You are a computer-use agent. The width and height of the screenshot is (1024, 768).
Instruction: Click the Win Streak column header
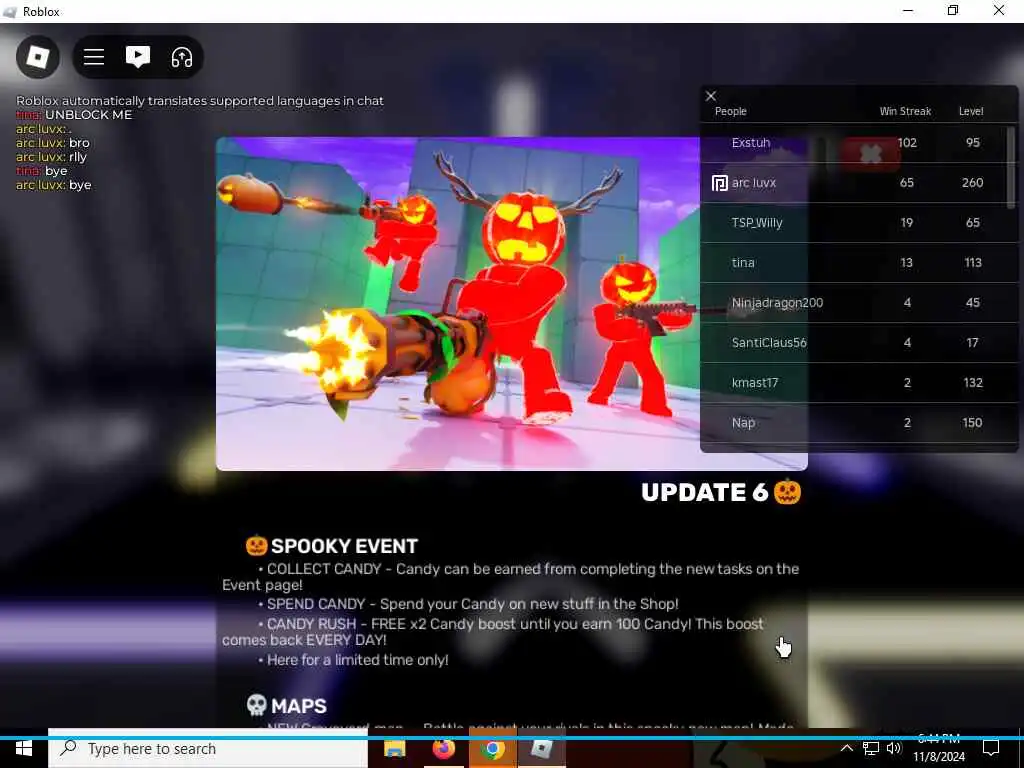point(905,111)
